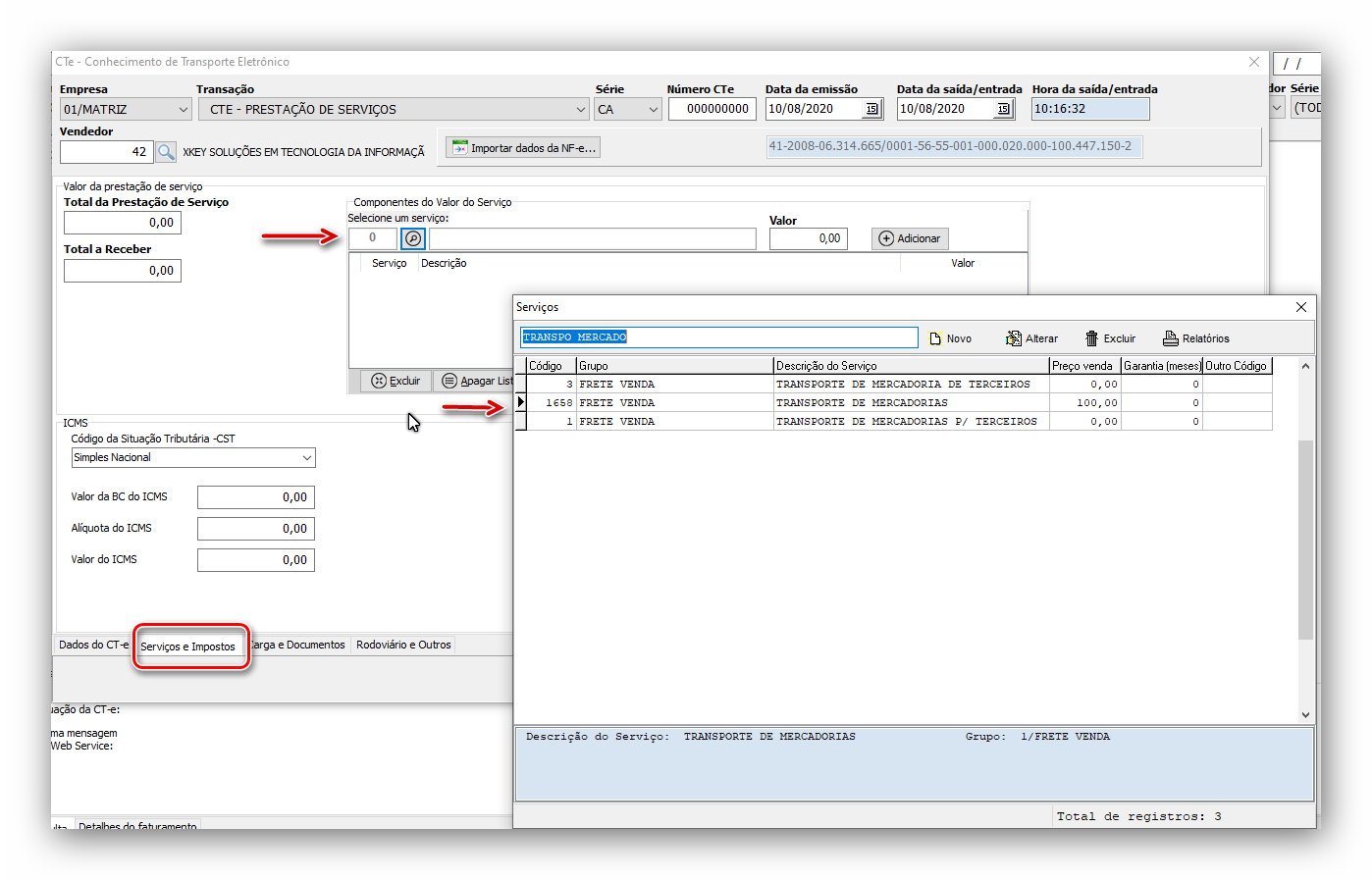Screen dimensions: 1372x880
Task: Select the 'Serviços e Impostos' tab
Action: pos(187,647)
